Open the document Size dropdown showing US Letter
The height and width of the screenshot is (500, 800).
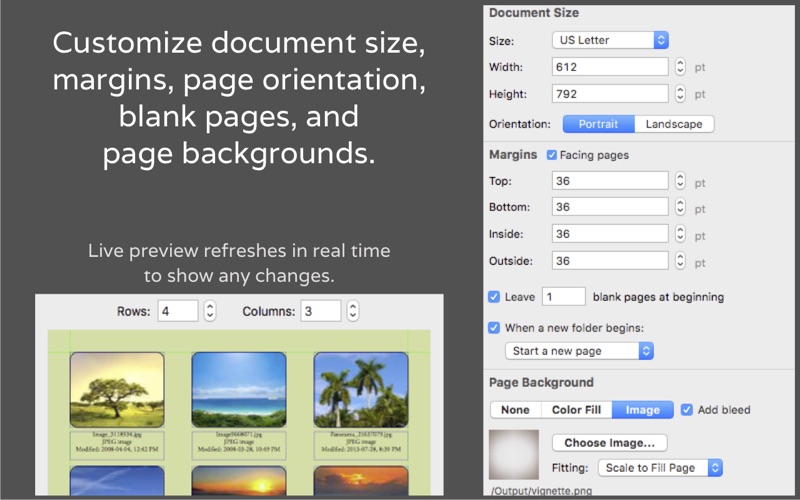tap(610, 40)
